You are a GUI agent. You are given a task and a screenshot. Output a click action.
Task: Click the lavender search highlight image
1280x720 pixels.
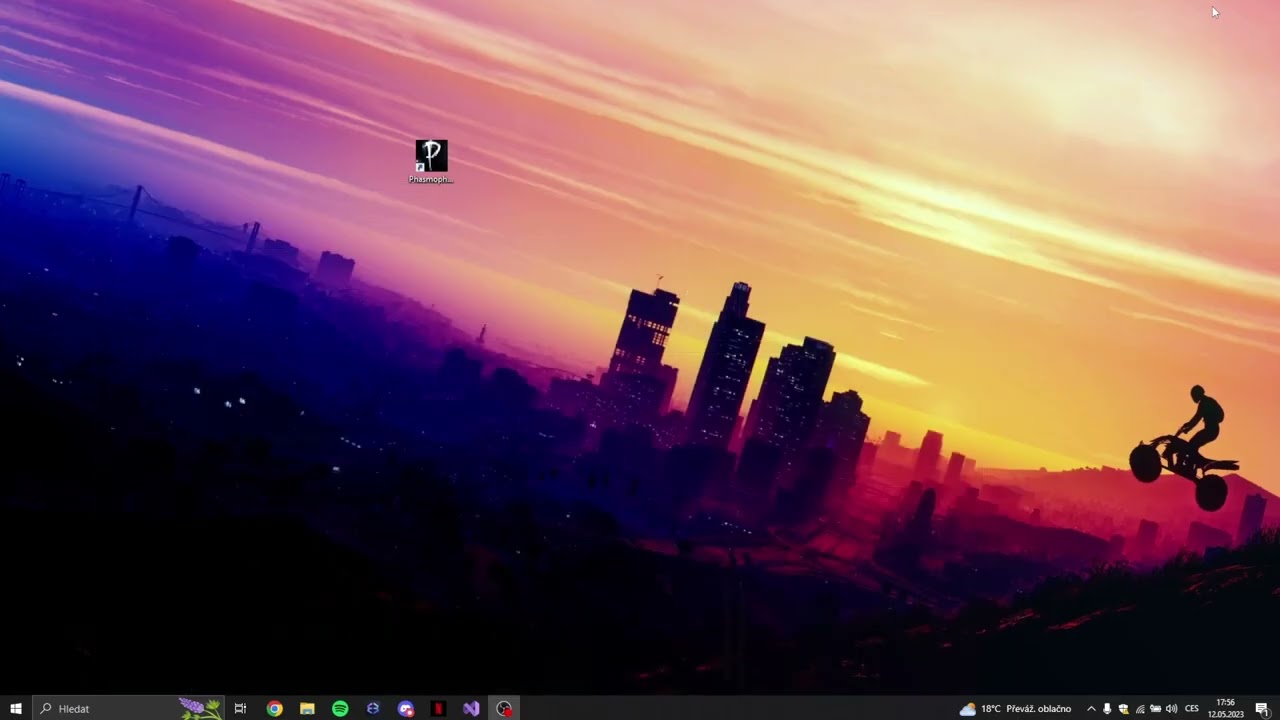(200, 708)
